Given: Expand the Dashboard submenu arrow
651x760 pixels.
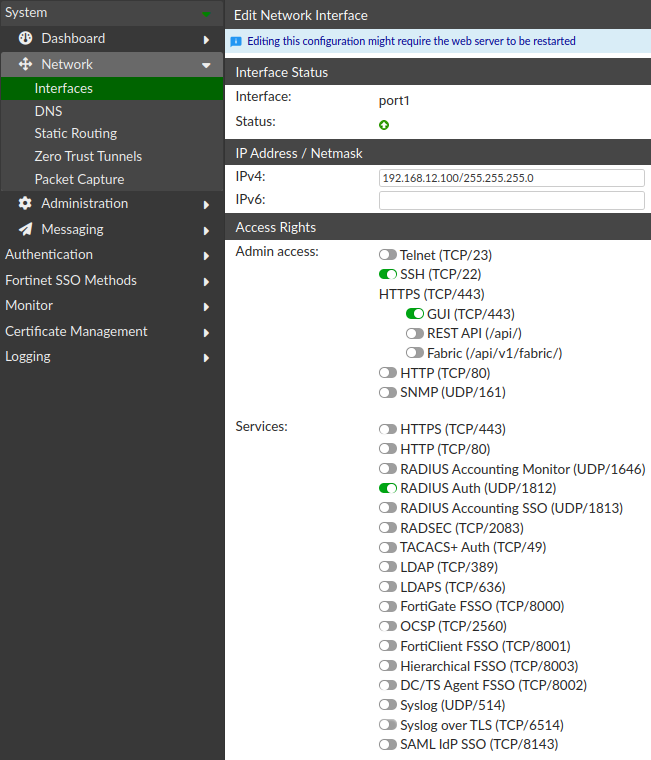Looking at the screenshot, I should 206,40.
